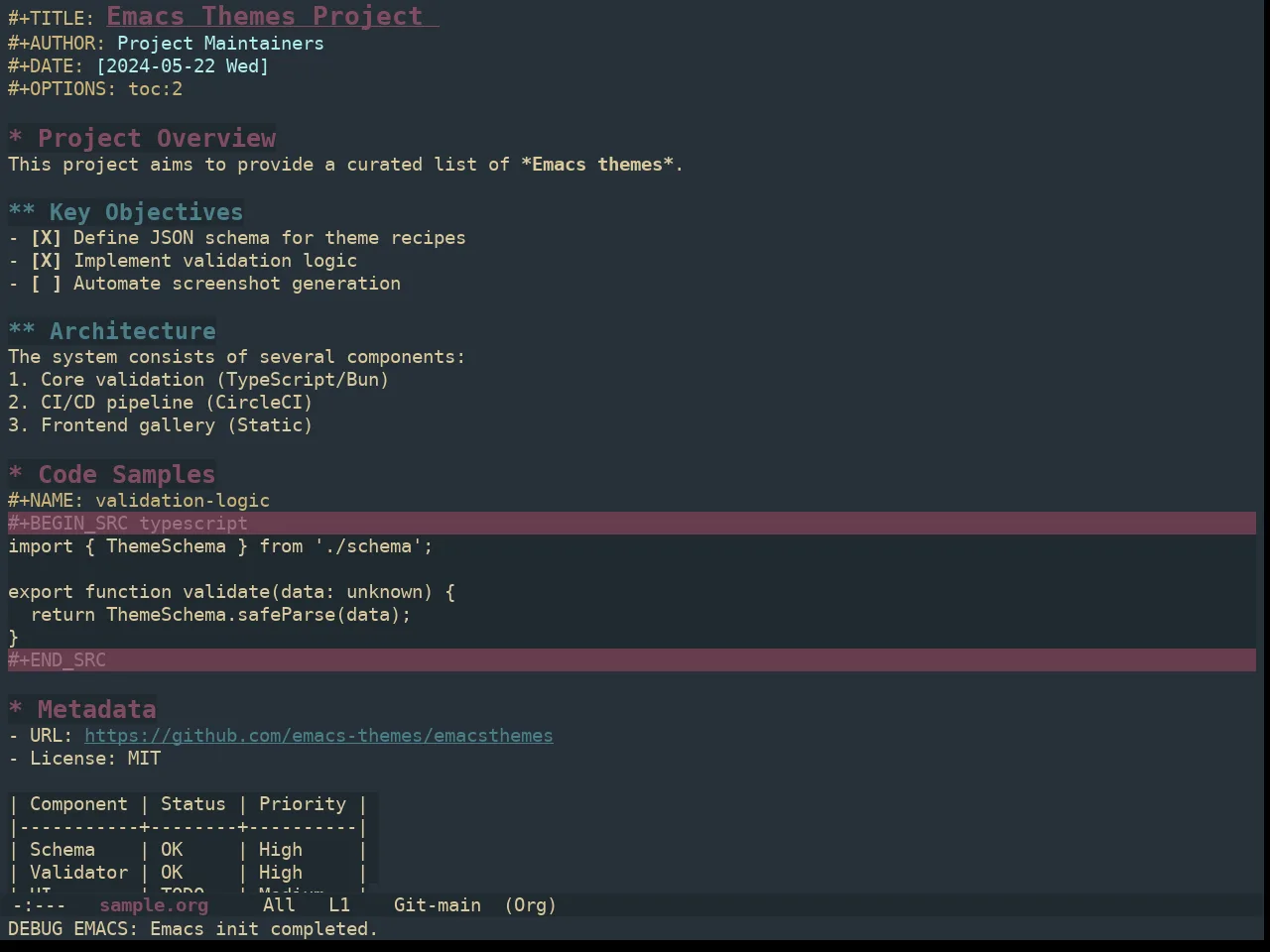
Task: Collapse the 'Project Overview' heading
Action: click(143, 138)
